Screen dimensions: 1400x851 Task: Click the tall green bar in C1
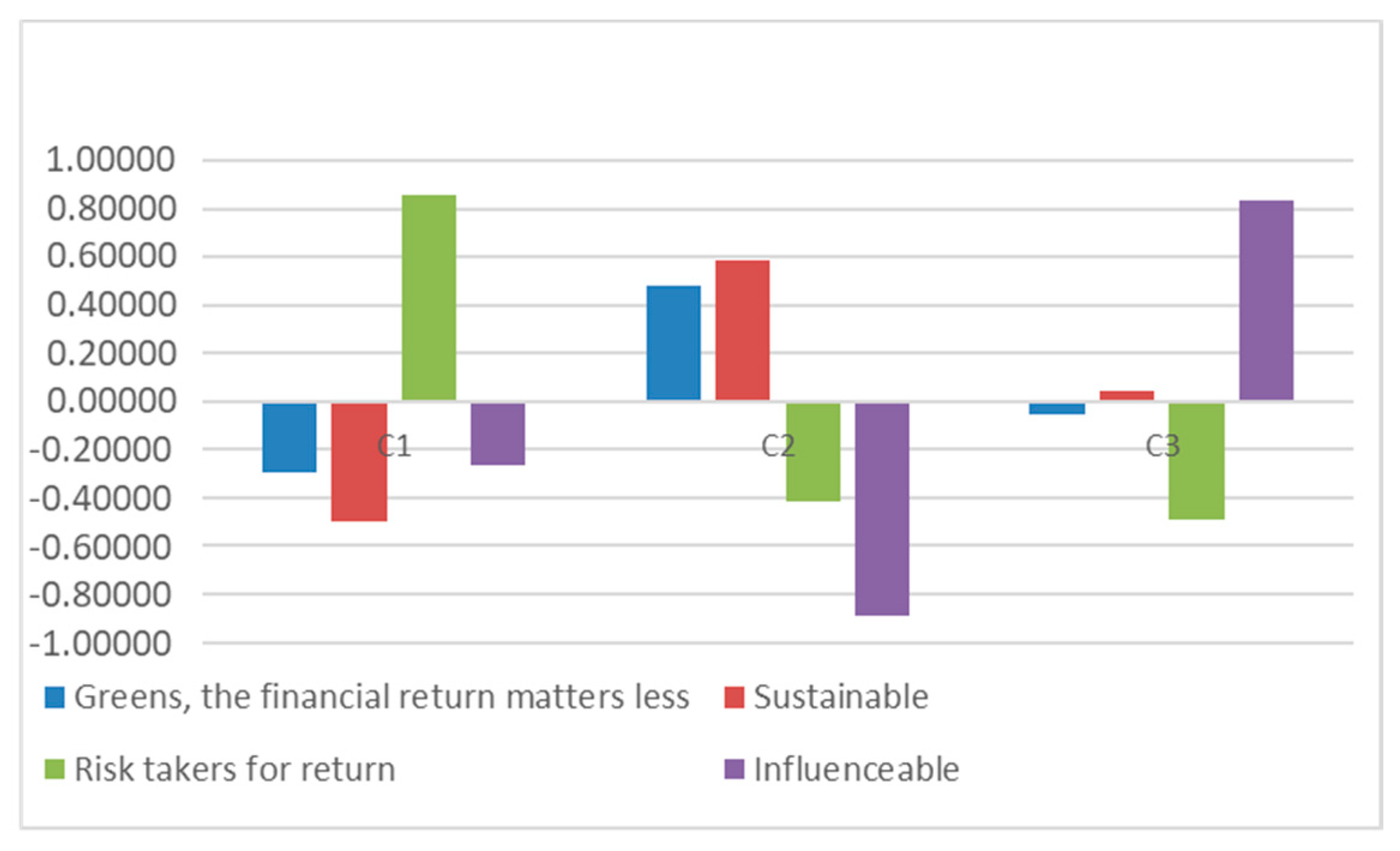[x=429, y=297]
